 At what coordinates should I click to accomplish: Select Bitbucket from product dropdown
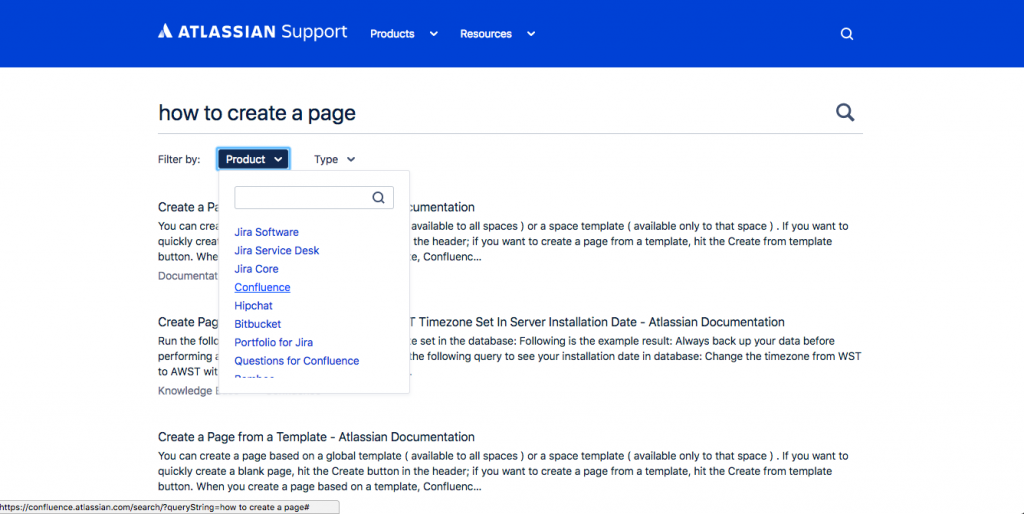click(257, 324)
